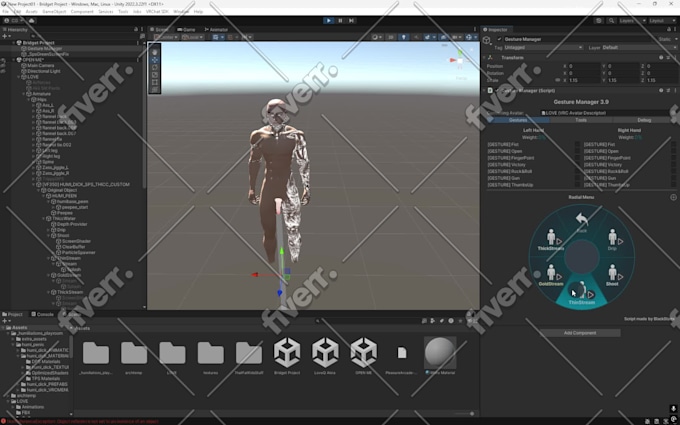The height and width of the screenshot is (425, 680).
Task: Click the Pause button in toolbar
Action: (340, 20)
